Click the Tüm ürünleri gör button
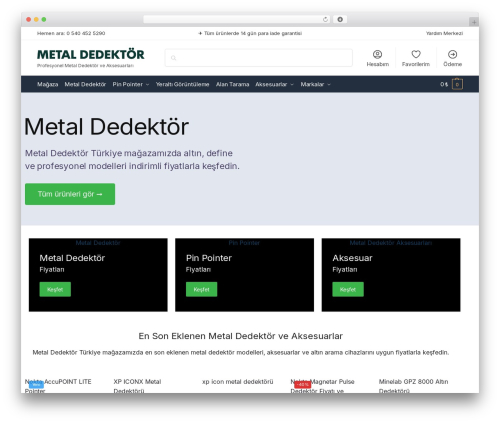Image resolution: width=500 pixels, height=423 pixels. click(x=70, y=194)
